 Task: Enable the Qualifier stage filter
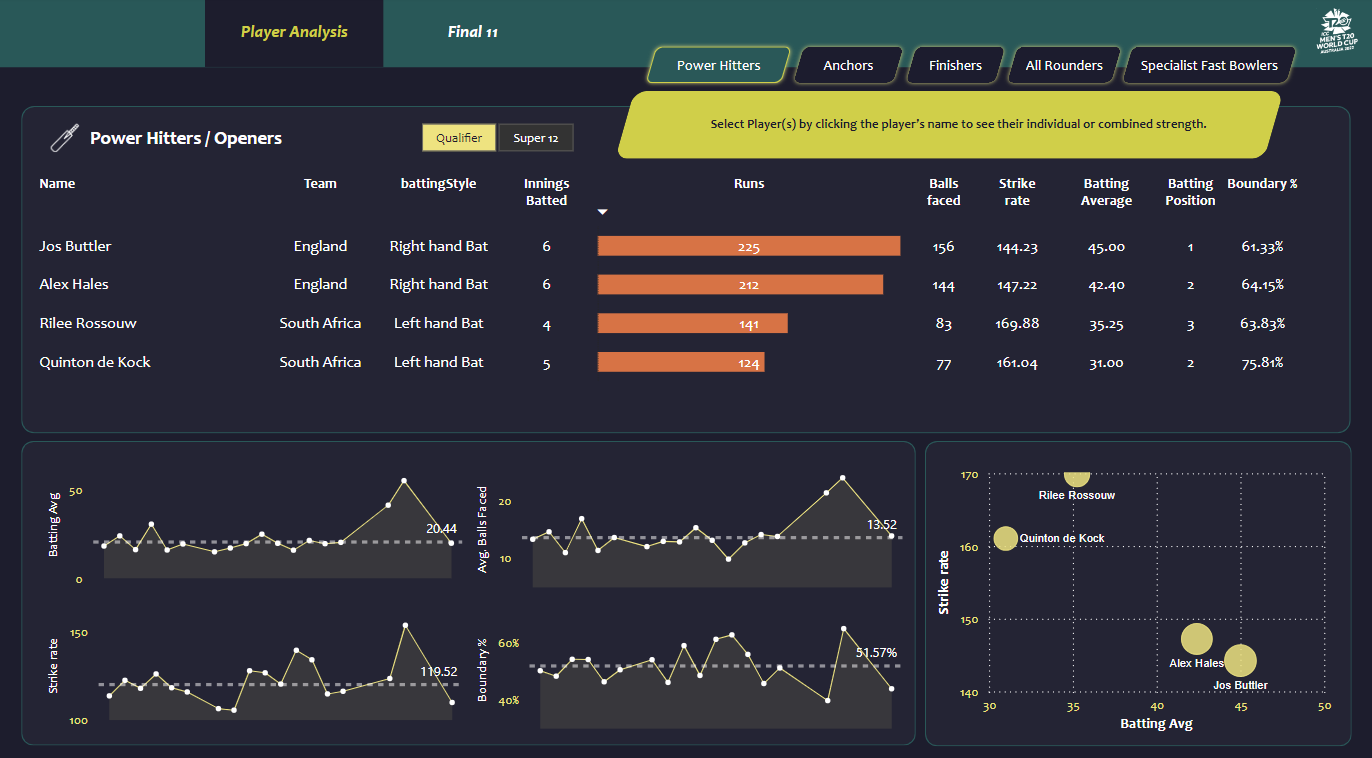coord(459,137)
